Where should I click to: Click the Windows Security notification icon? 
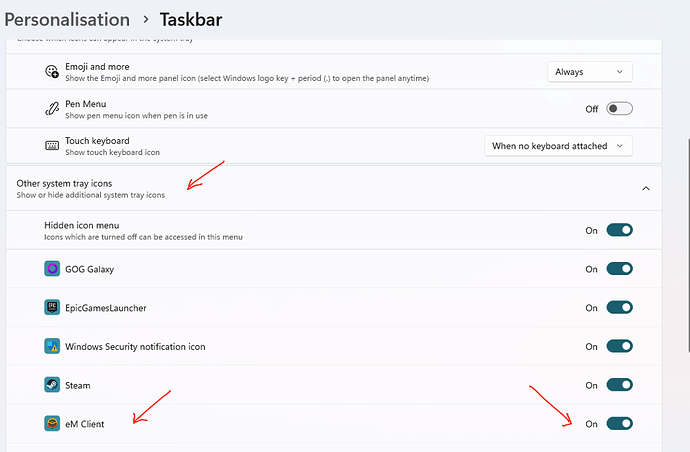click(52, 346)
